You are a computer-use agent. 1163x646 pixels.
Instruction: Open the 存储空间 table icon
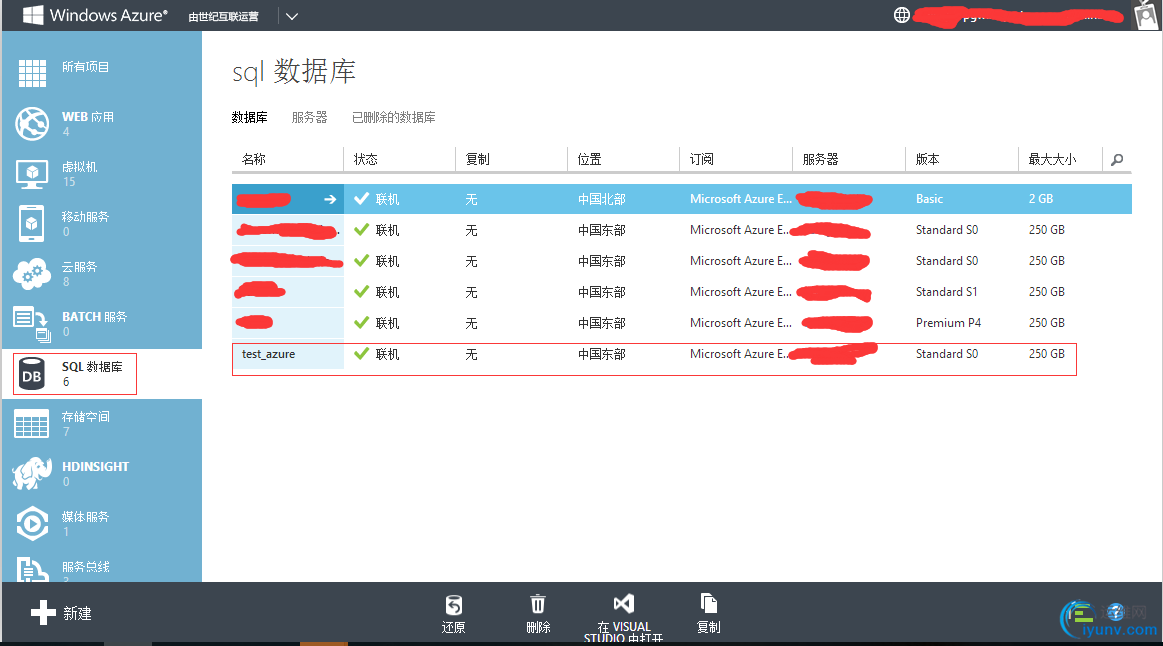pyautogui.click(x=32, y=423)
